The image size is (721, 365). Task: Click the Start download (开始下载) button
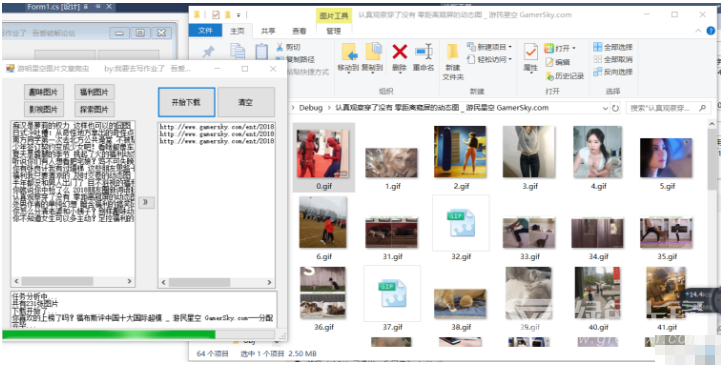(x=186, y=102)
